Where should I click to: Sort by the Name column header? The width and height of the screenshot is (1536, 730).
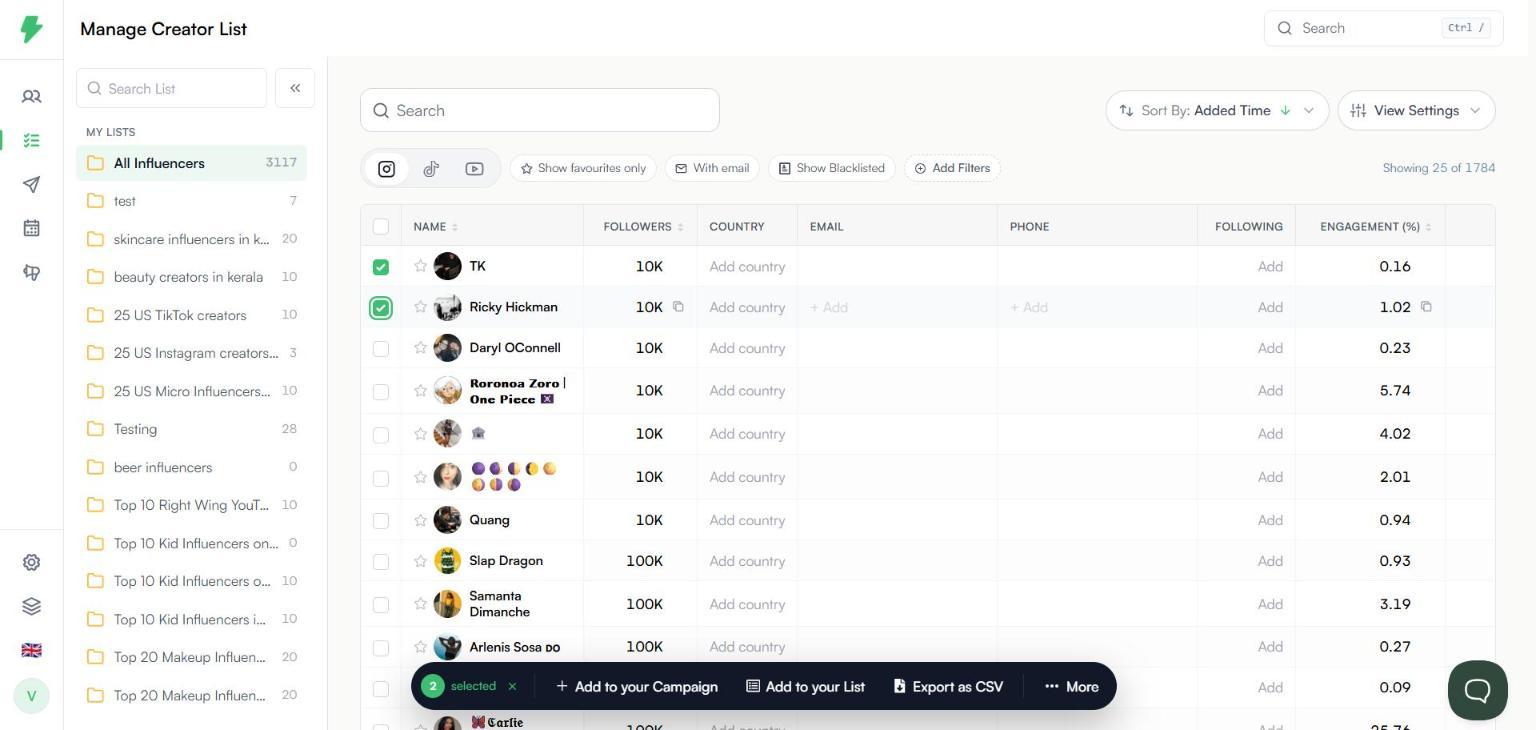tap(436, 227)
